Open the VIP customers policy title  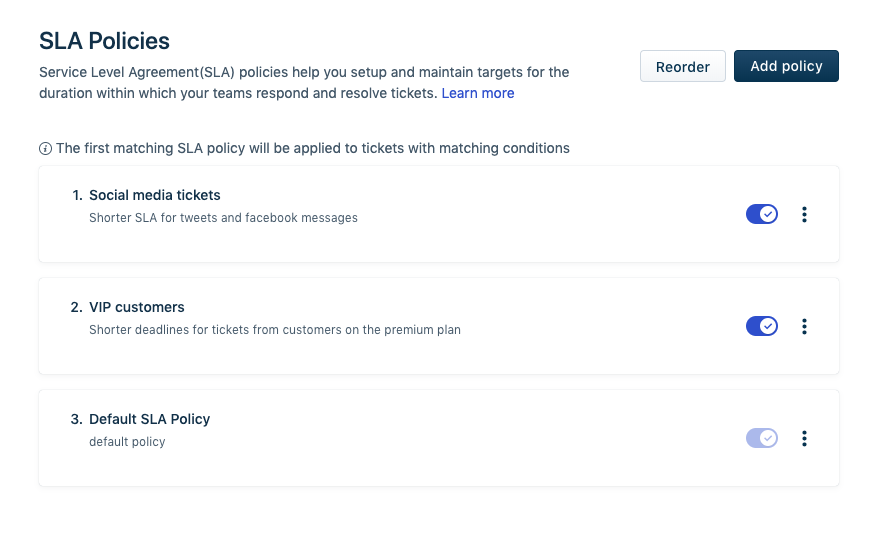(137, 307)
